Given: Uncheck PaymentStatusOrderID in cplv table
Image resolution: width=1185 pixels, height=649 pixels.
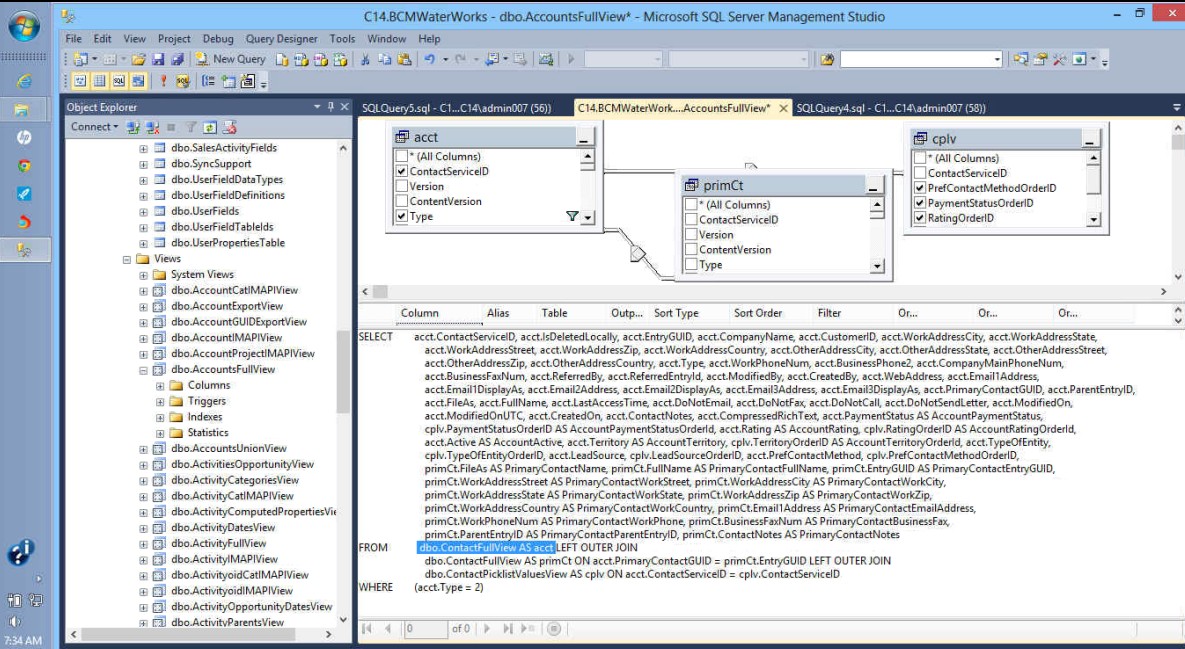Looking at the screenshot, I should pyautogui.click(x=920, y=203).
